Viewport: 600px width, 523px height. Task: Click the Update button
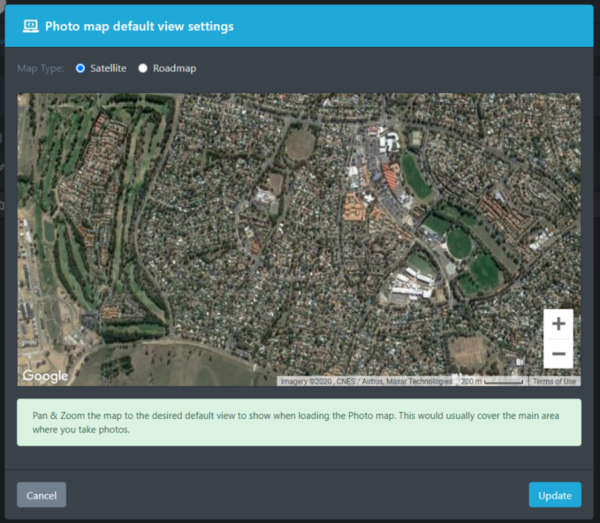pyautogui.click(x=555, y=495)
